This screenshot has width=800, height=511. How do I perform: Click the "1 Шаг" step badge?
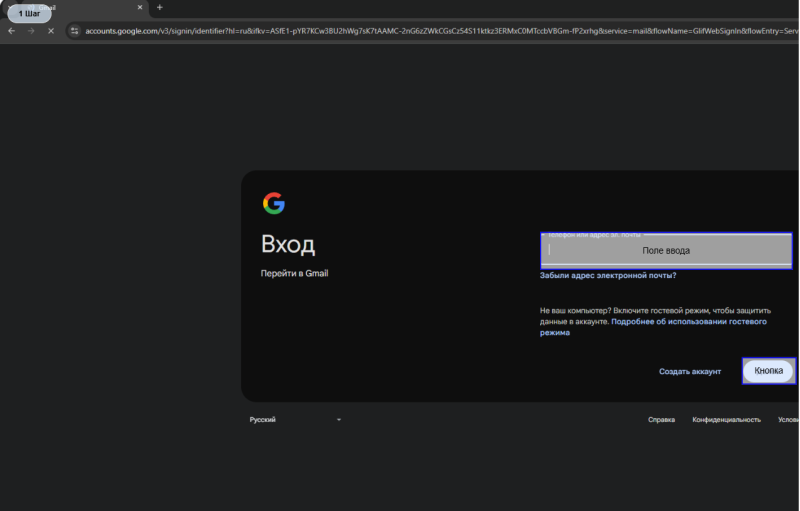[29, 14]
